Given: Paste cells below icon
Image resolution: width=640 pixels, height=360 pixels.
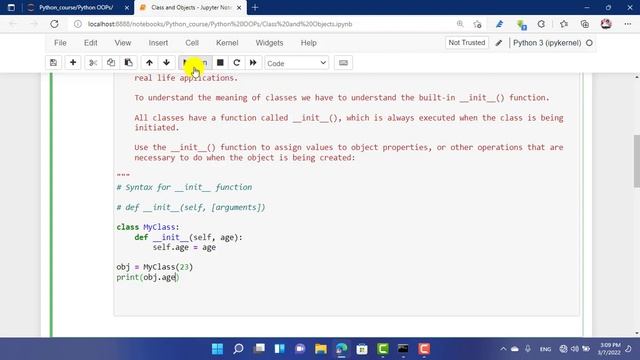Looking at the screenshot, I should [128, 63].
